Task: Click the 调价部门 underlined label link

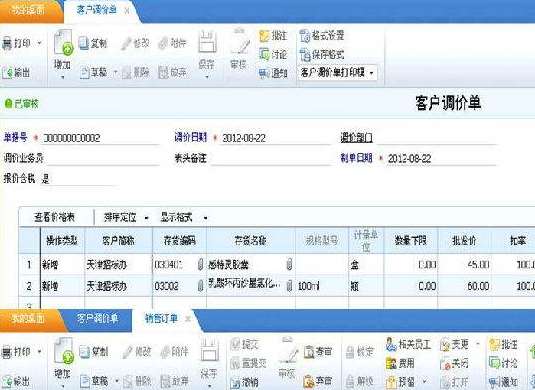Action: 356,138
